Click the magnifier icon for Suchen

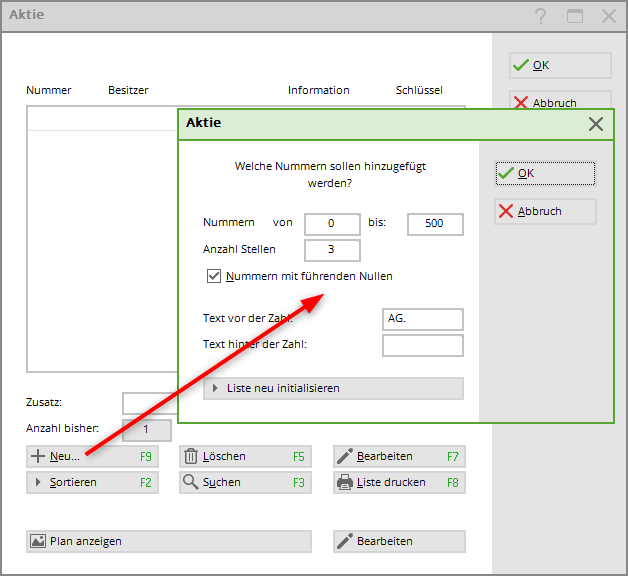click(191, 483)
